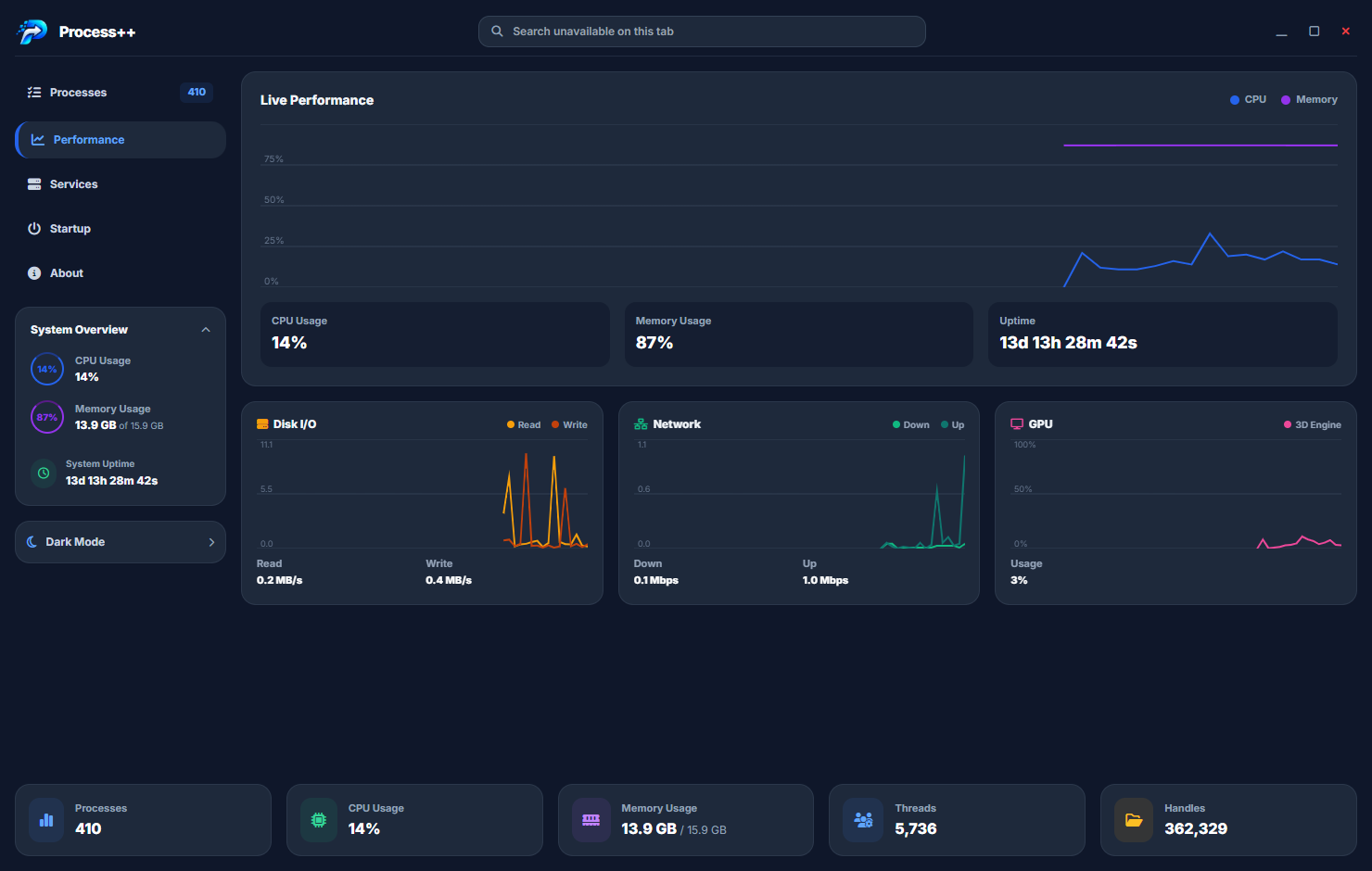Click the Disk I/O drive icon
This screenshot has height=871, width=1372.
click(x=262, y=424)
